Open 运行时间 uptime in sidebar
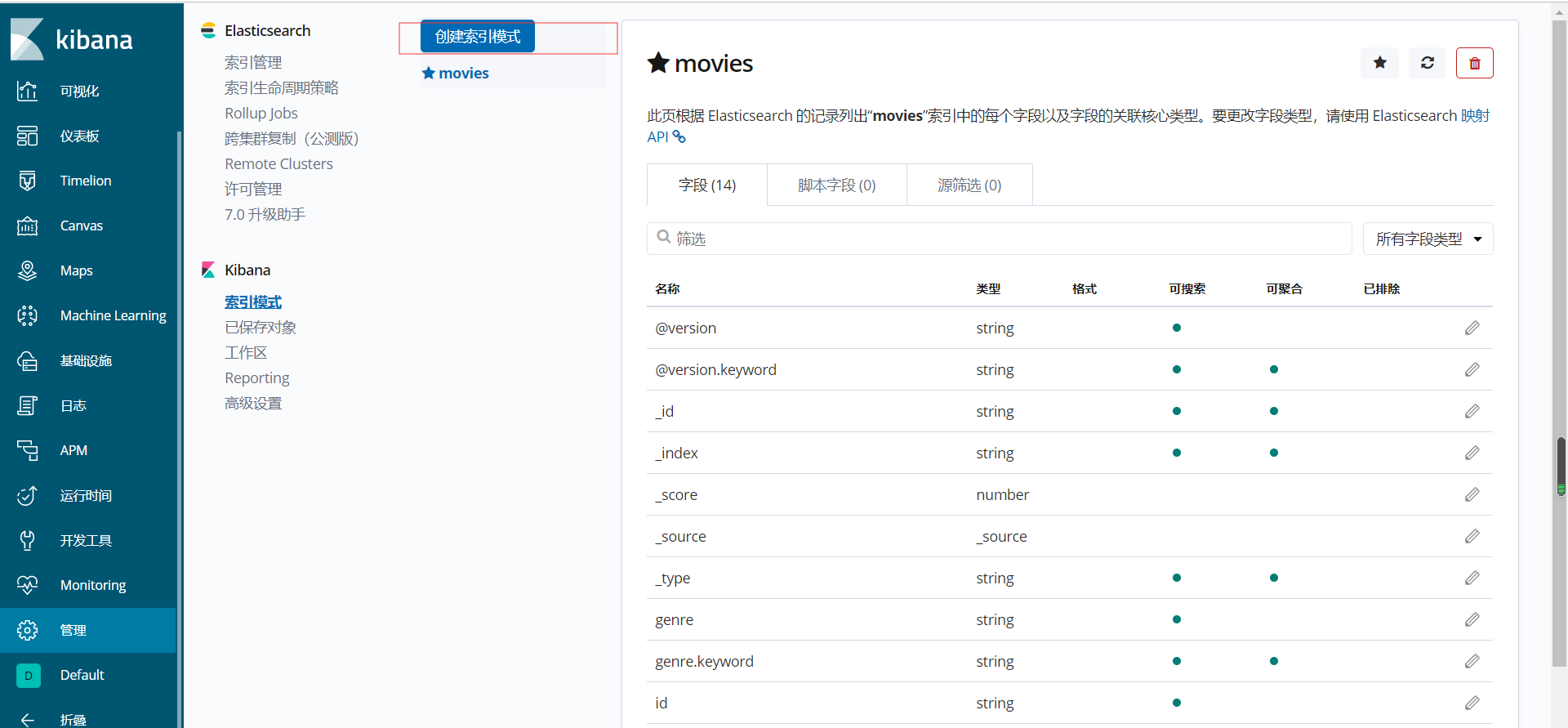1568x728 pixels. pyautogui.click(x=86, y=495)
